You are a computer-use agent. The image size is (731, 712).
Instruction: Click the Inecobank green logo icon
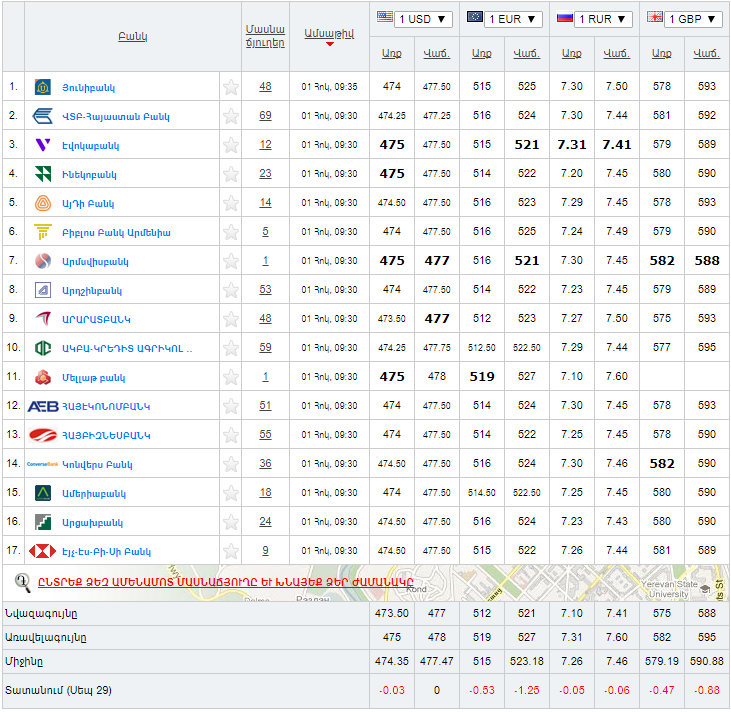click(x=43, y=174)
